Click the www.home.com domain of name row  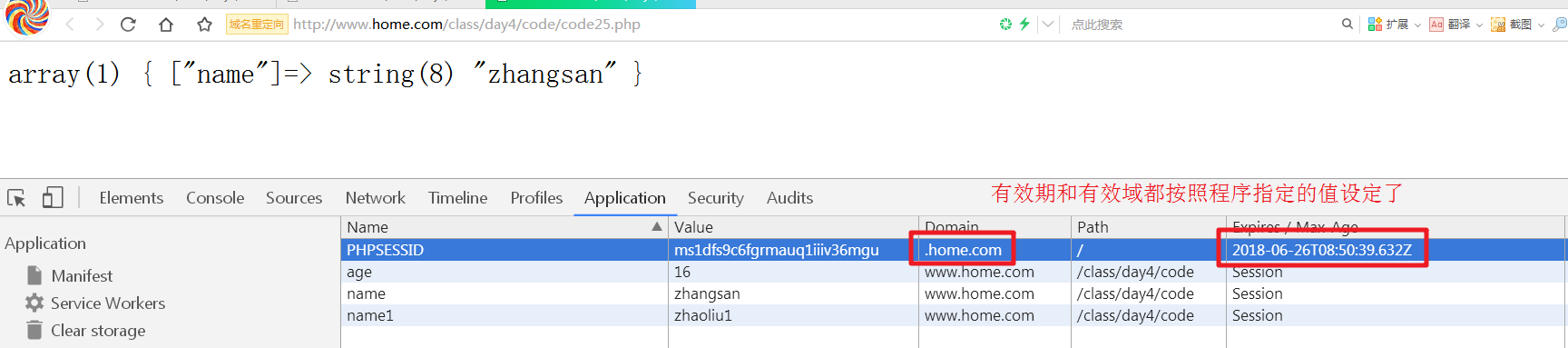979,293
